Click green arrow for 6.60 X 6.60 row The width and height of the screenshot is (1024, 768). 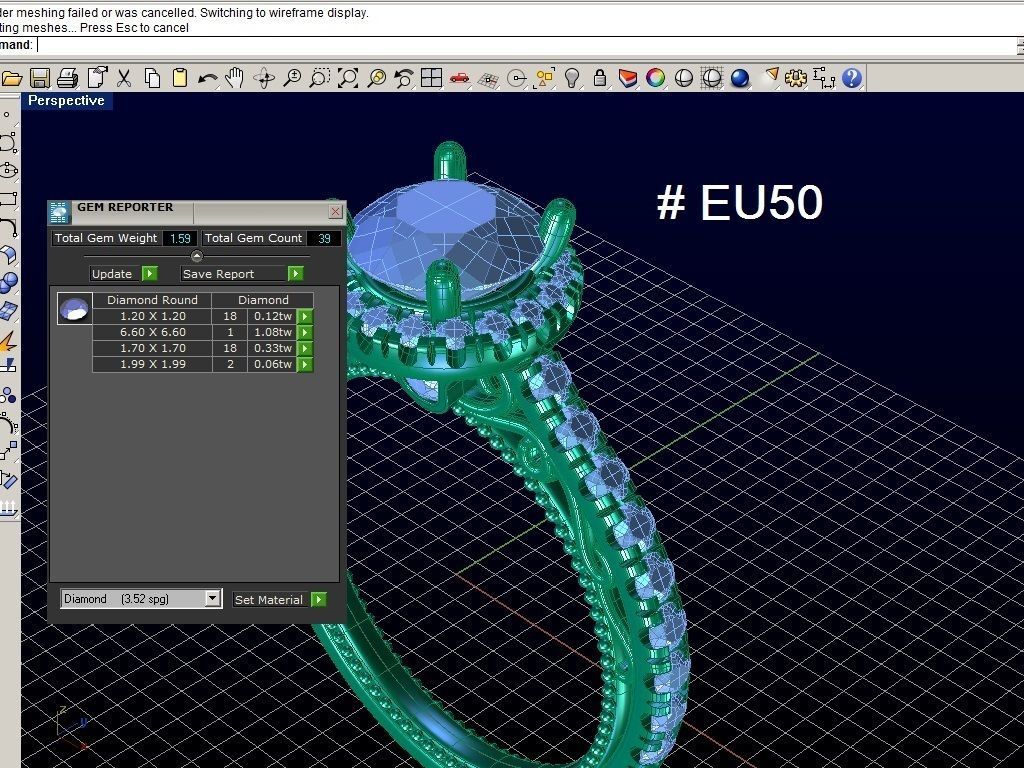[305, 332]
